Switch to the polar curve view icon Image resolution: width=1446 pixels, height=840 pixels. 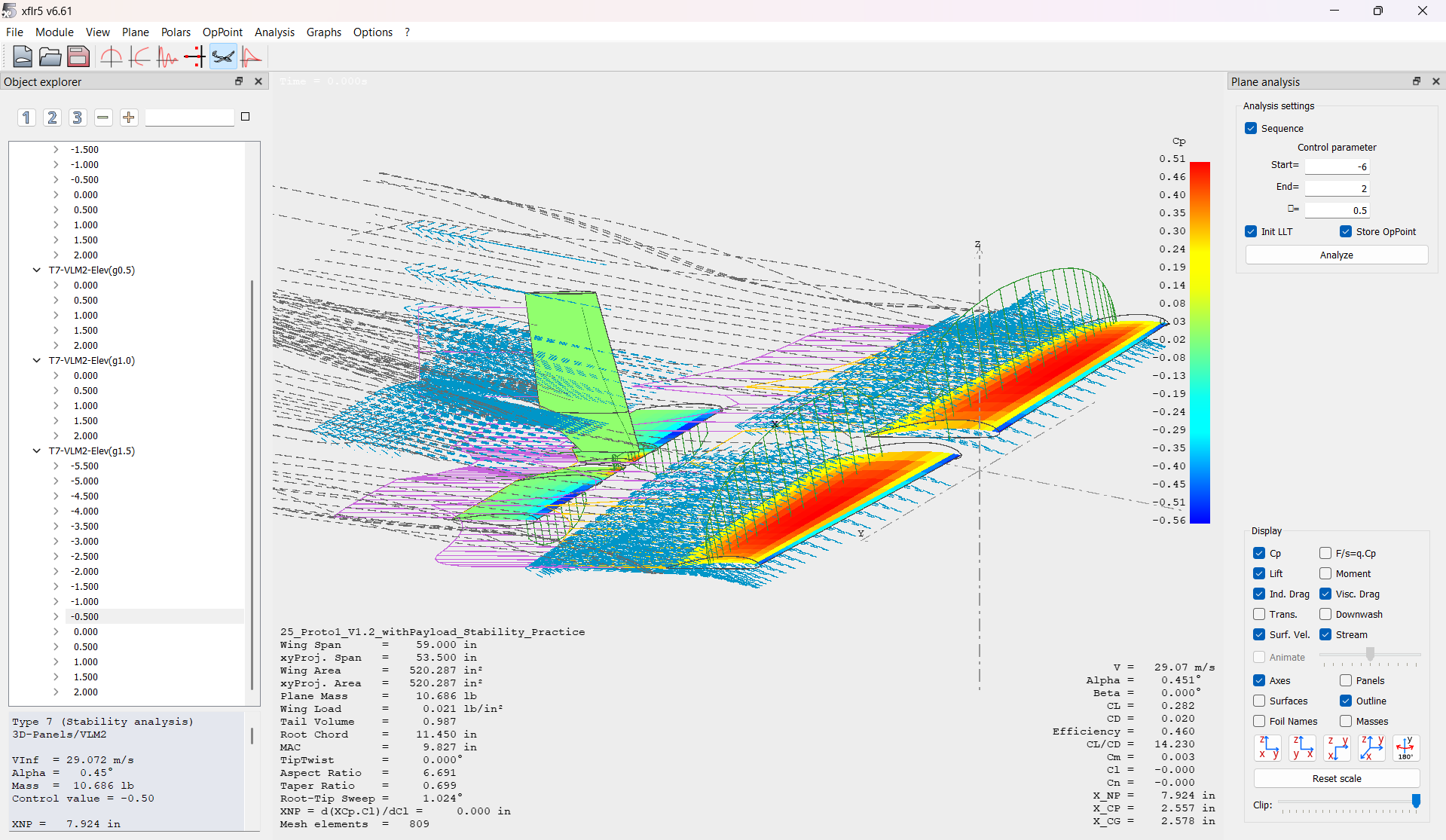tap(139, 57)
